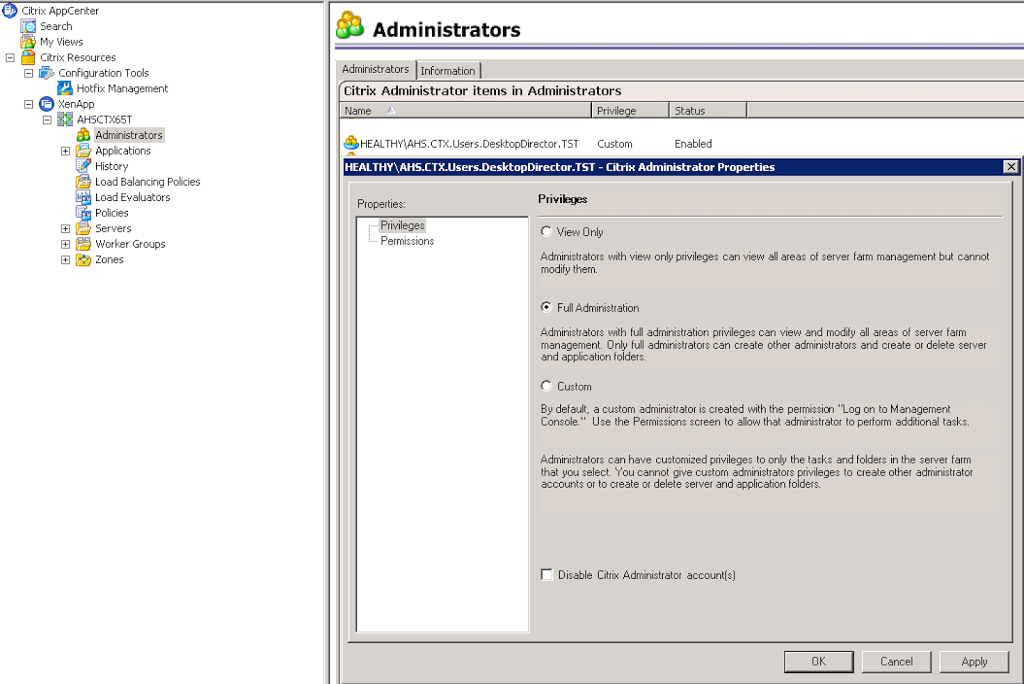Image resolution: width=1024 pixels, height=684 pixels.
Task: Click the History node icon
Action: (84, 166)
